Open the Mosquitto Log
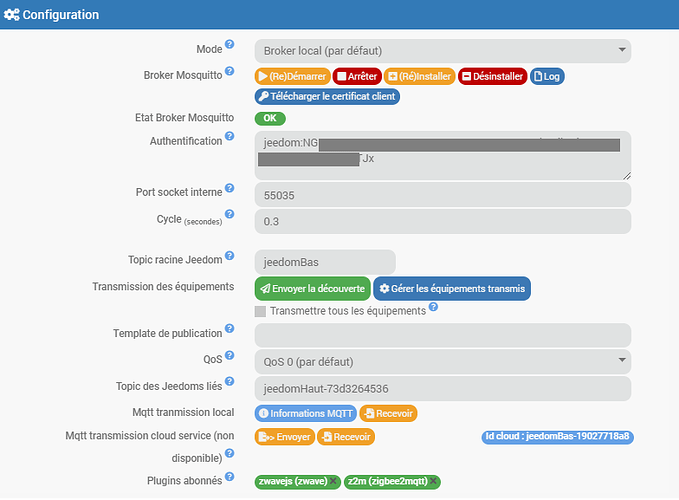This screenshot has width=679, height=500. tap(547, 76)
